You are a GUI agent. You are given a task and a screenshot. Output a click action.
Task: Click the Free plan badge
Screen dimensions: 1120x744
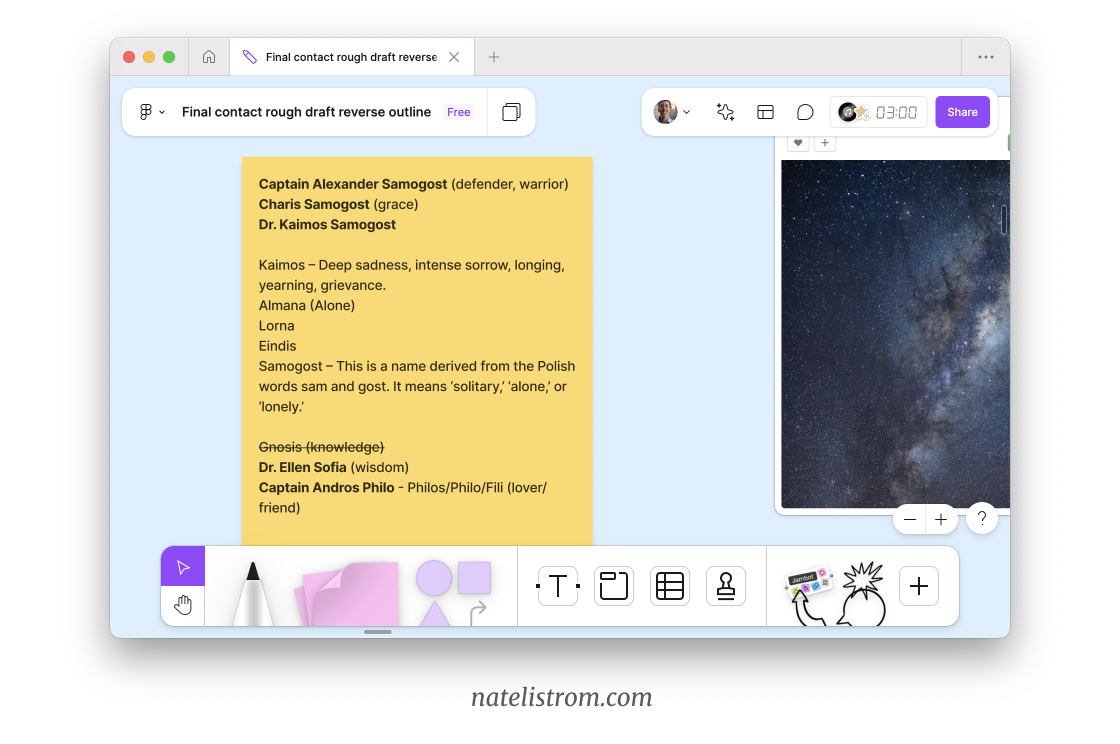pos(459,112)
